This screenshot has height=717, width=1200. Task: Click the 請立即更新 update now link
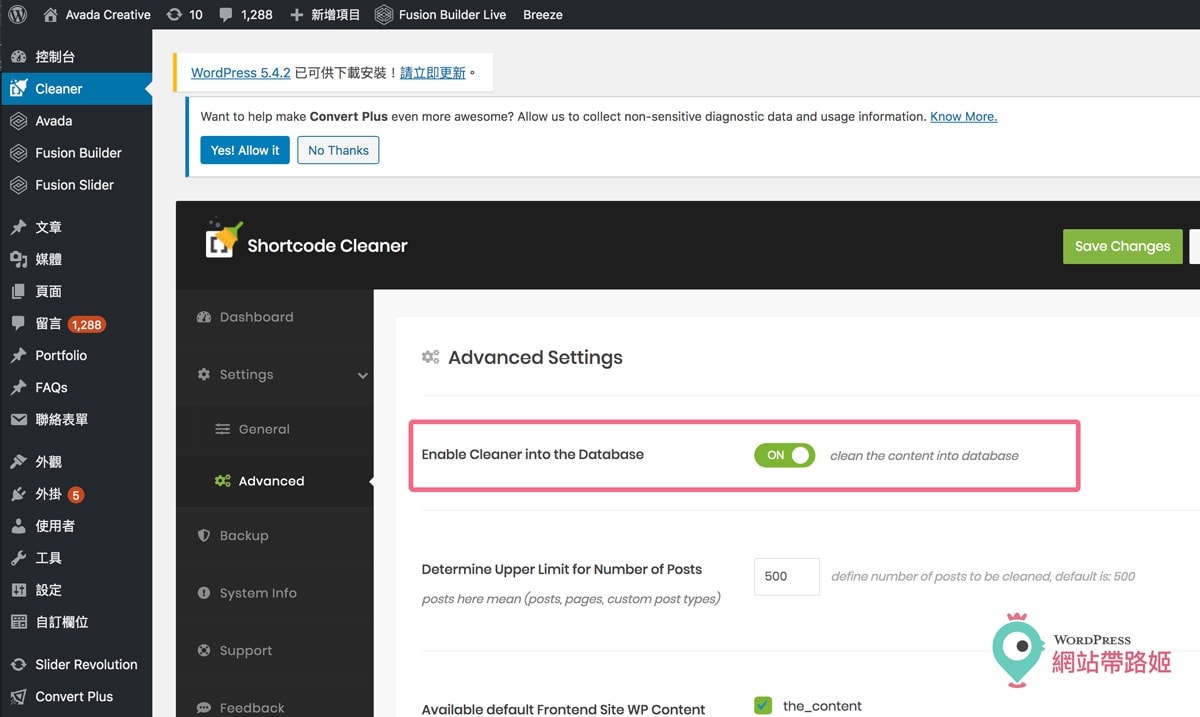click(x=433, y=73)
